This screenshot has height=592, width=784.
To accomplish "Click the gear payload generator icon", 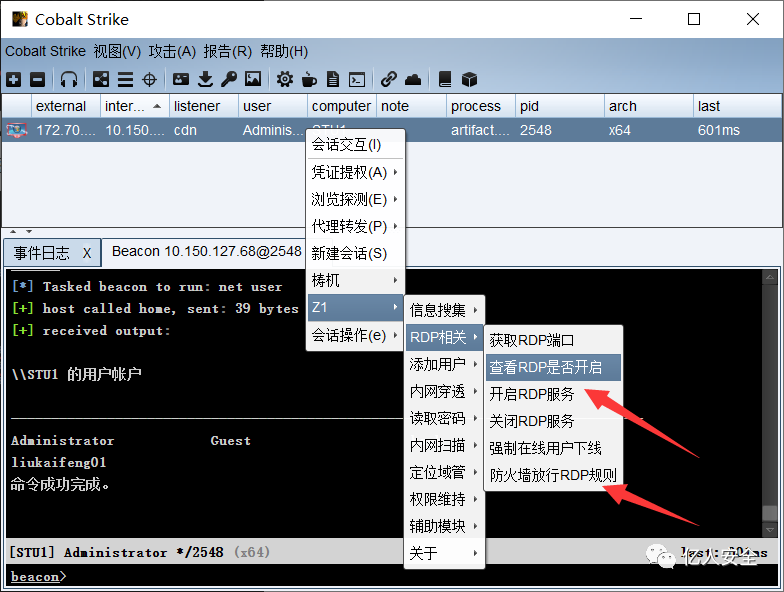I will click(285, 79).
